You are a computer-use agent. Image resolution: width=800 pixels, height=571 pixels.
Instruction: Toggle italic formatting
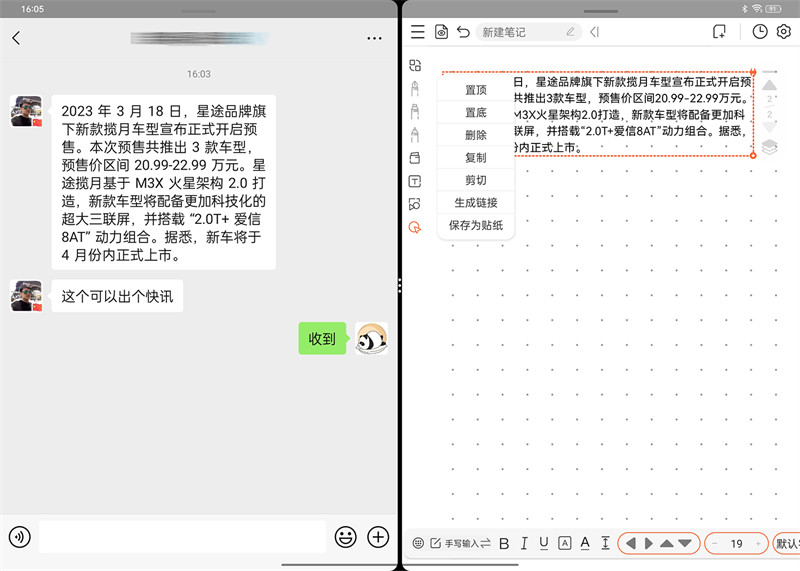(524, 543)
